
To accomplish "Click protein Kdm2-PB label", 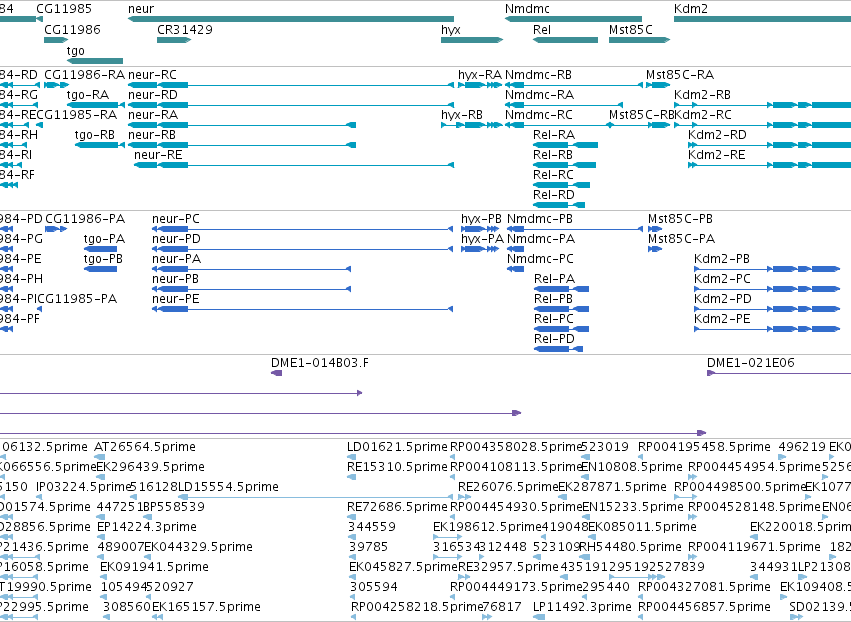I will point(722,259).
